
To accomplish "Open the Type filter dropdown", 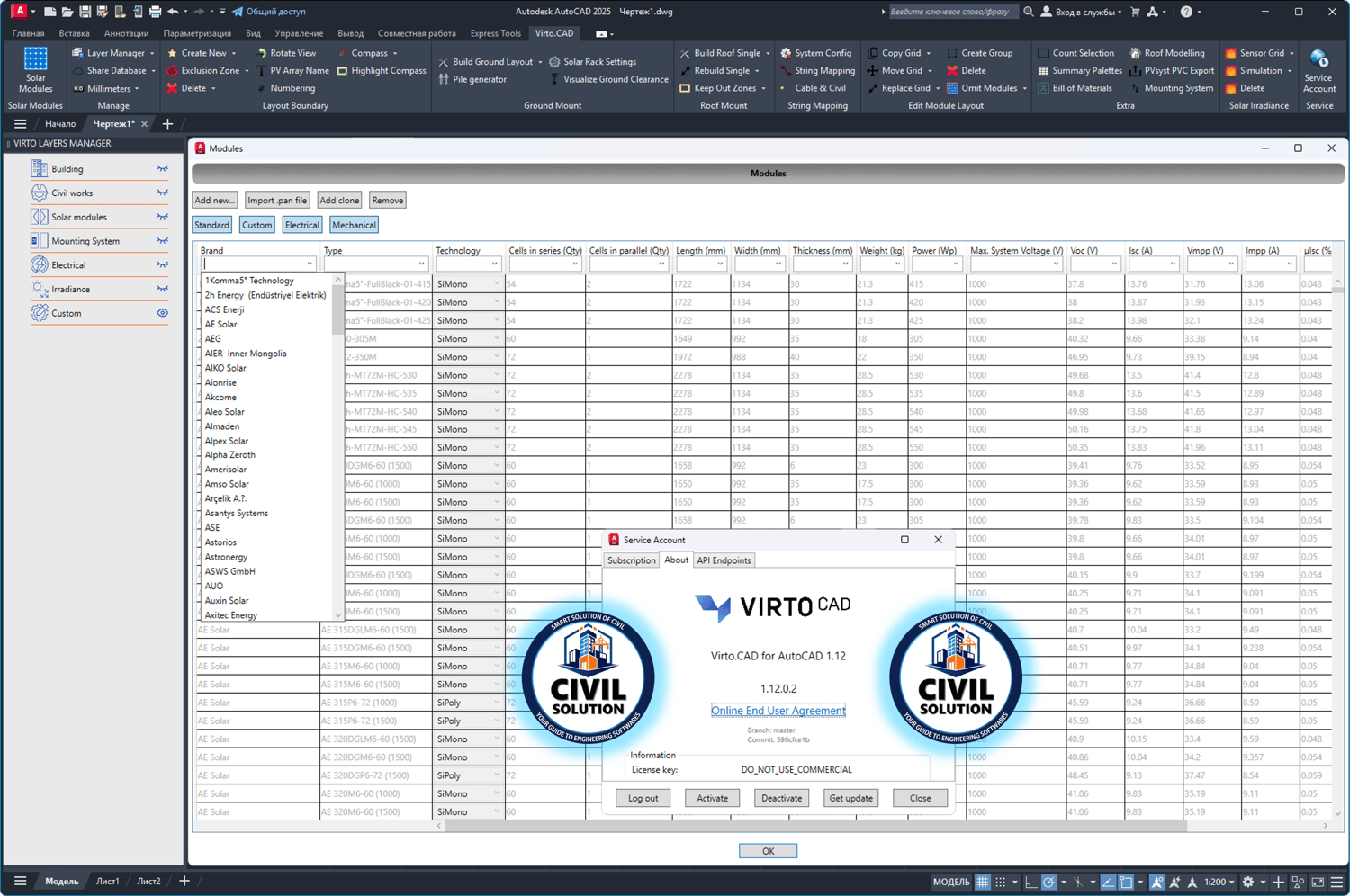I will point(421,264).
